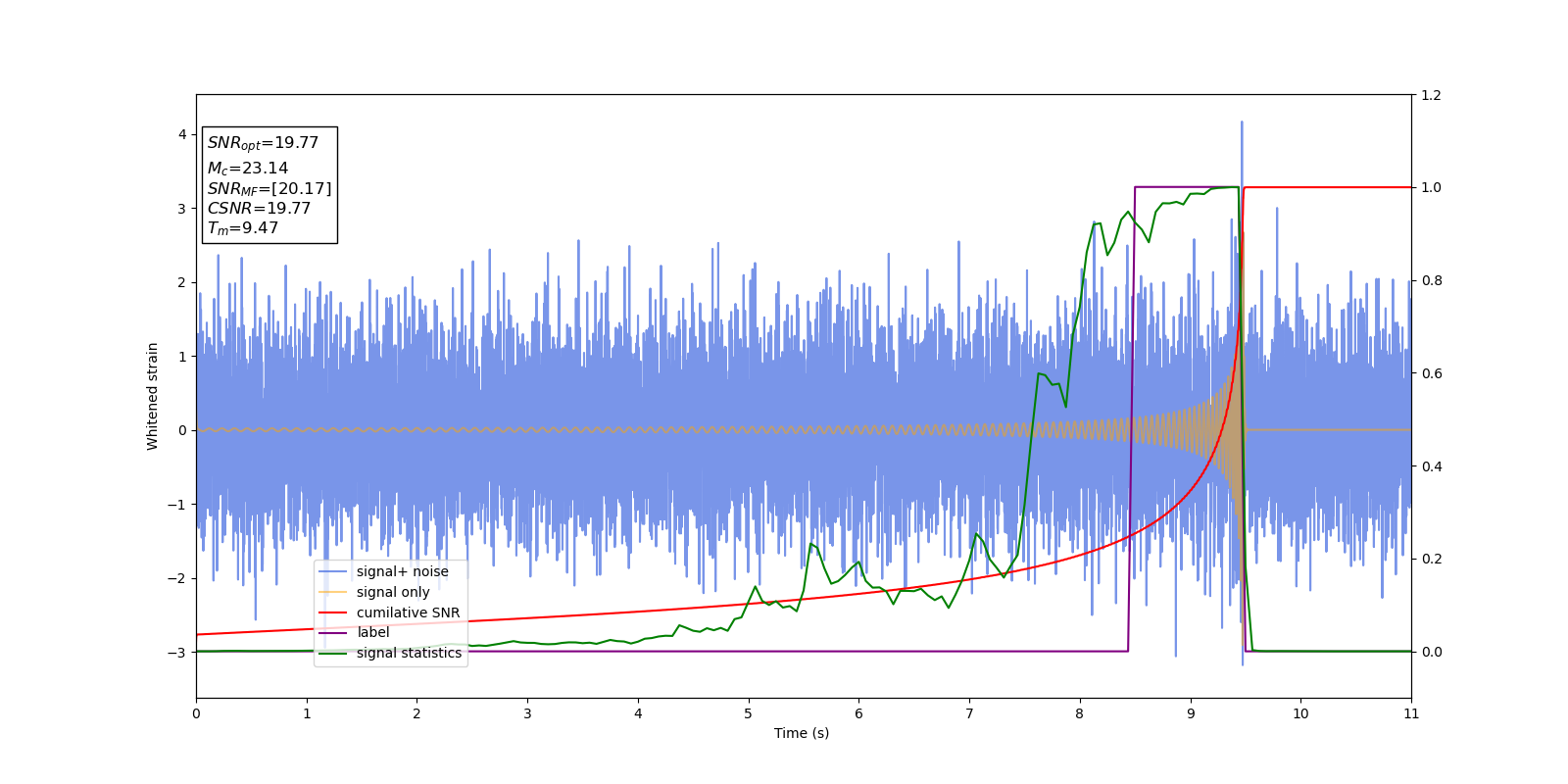1568x784 pixels.
Task: Click the right y-axis tick label 1.2
Action: coord(1432,95)
